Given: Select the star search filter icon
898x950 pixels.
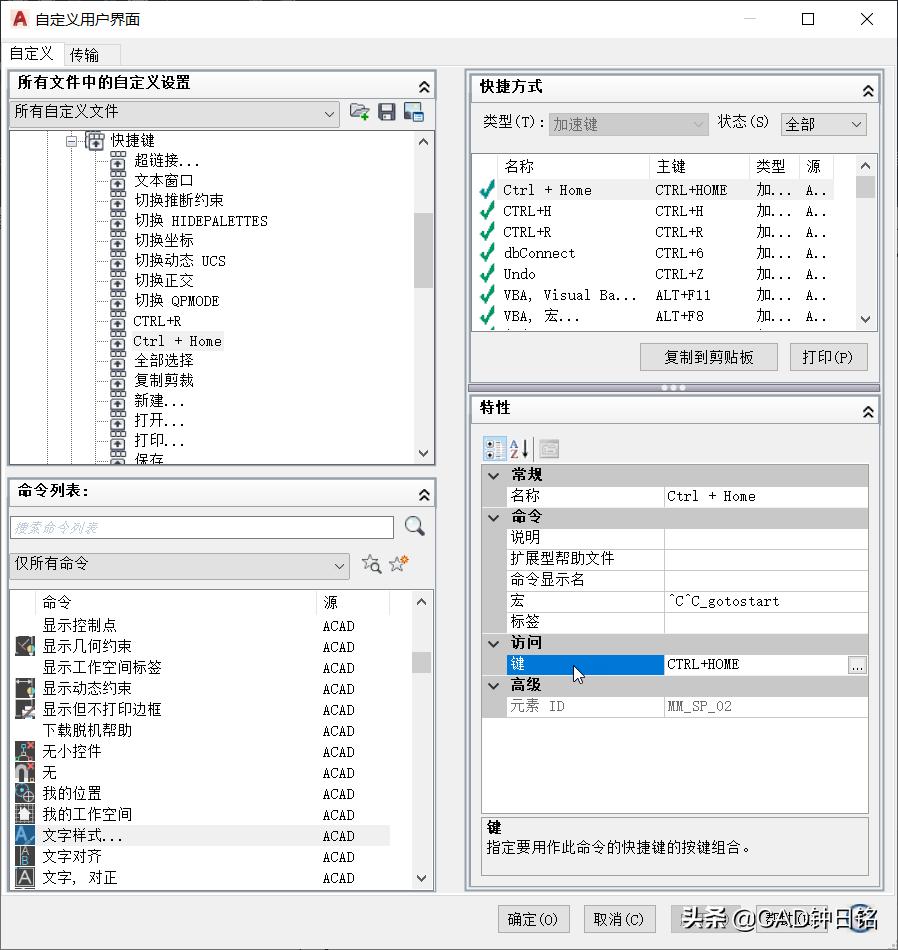Looking at the screenshot, I should click(x=371, y=564).
